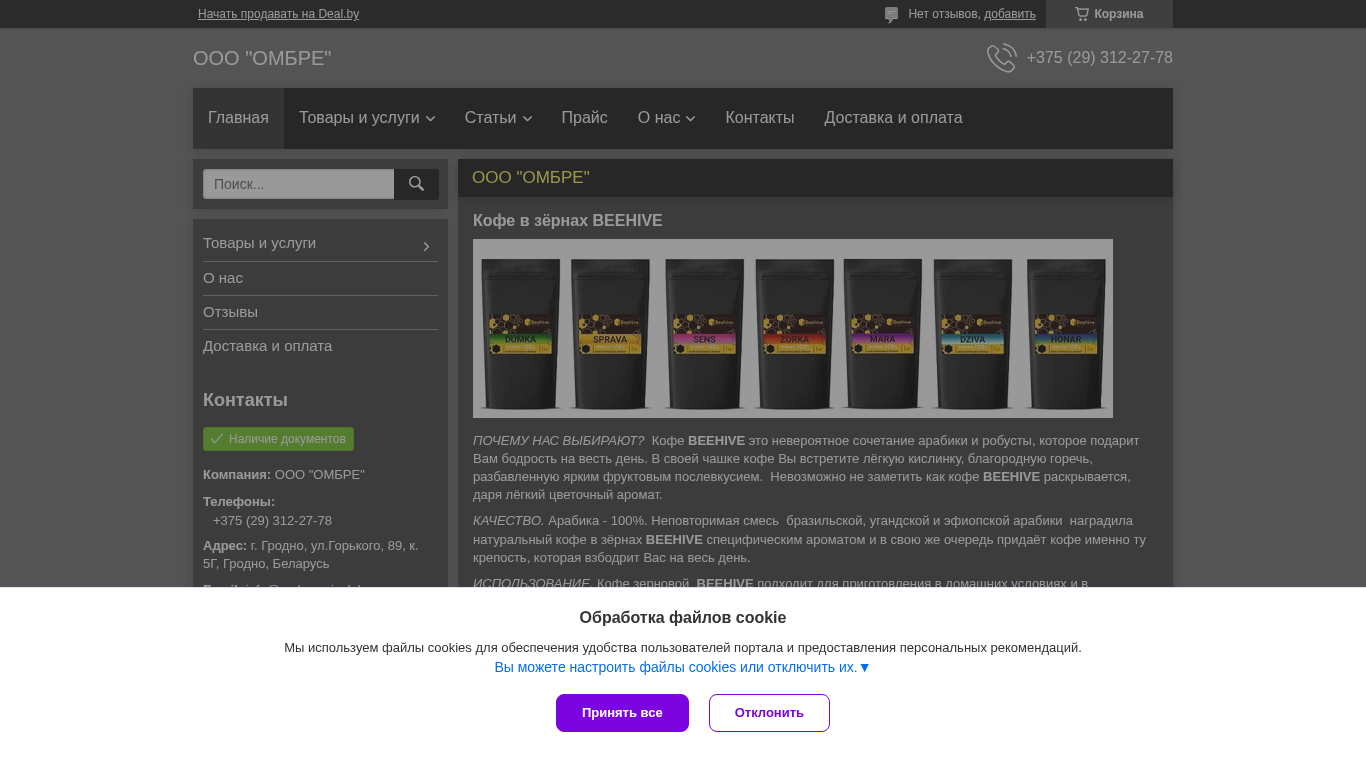This screenshot has width=1366, height=768.
Task: Open sidebar О нас link
Action: click(x=223, y=278)
